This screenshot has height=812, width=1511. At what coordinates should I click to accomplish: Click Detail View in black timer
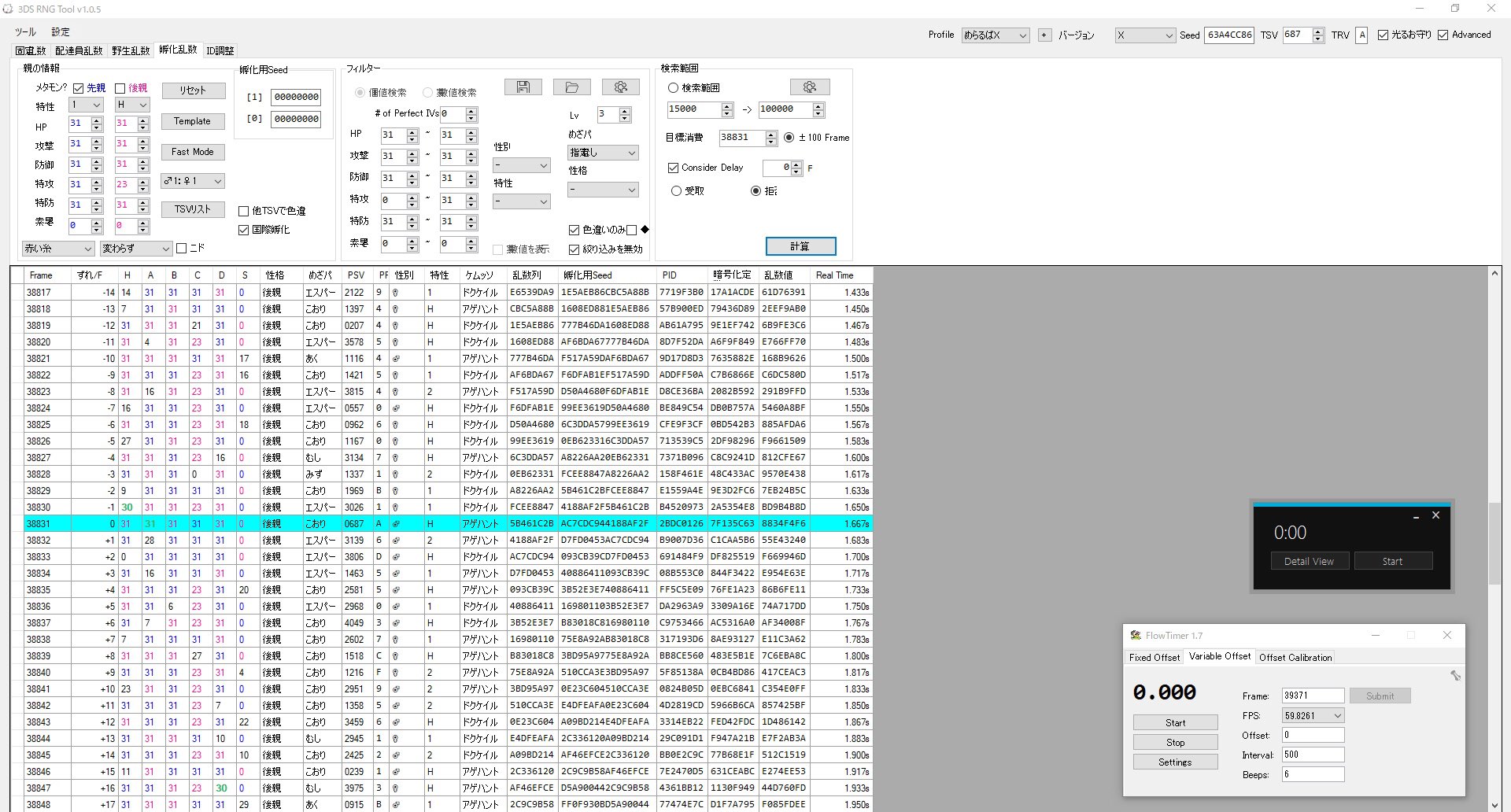coord(1310,561)
